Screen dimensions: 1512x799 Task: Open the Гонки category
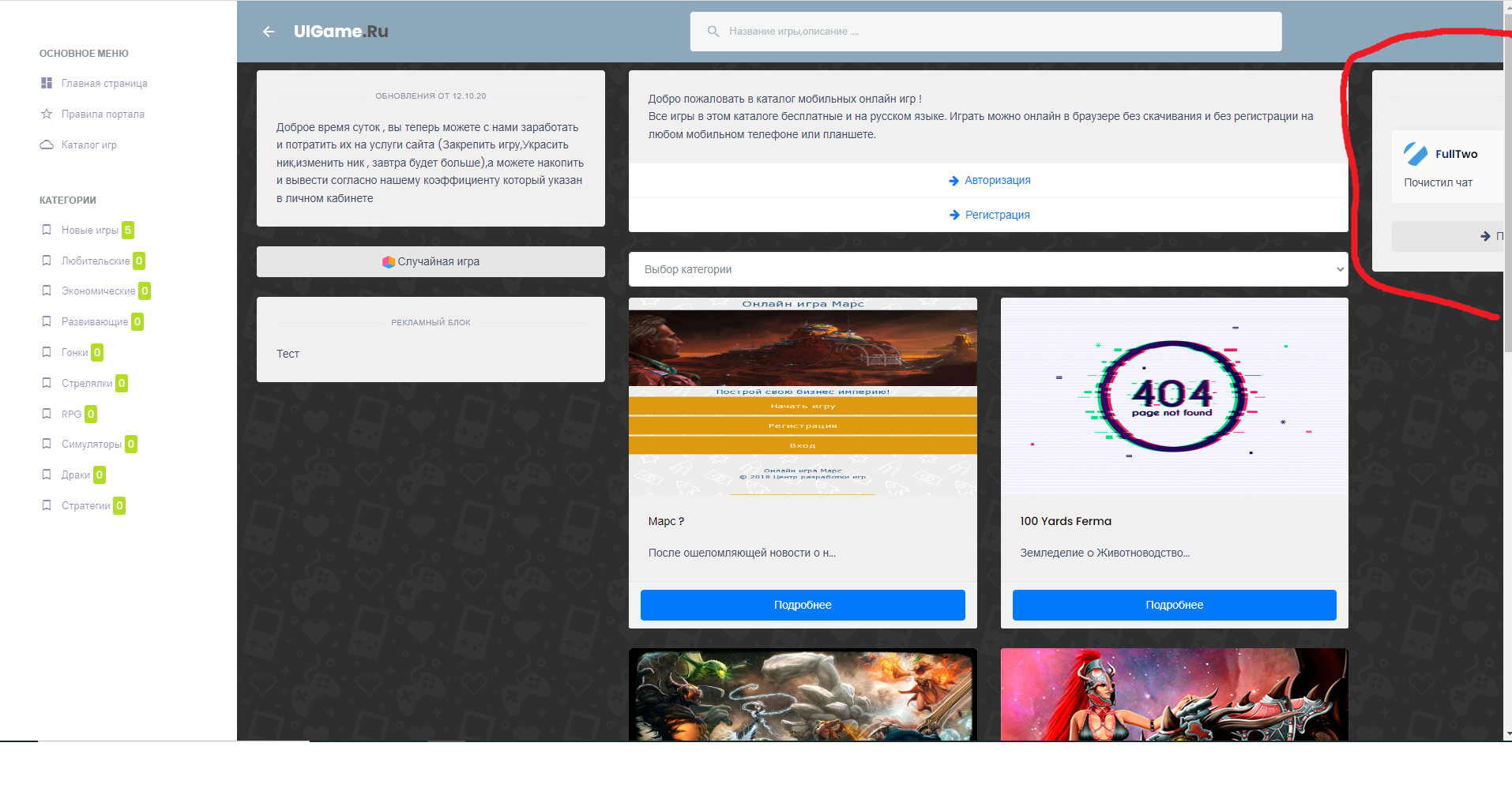point(74,352)
